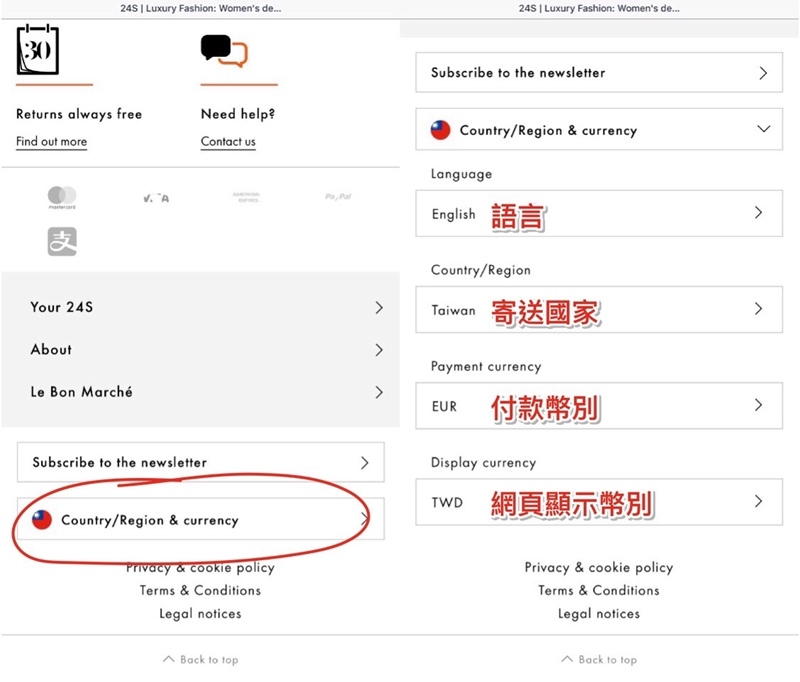Click the Visa payment logo

coord(156,198)
